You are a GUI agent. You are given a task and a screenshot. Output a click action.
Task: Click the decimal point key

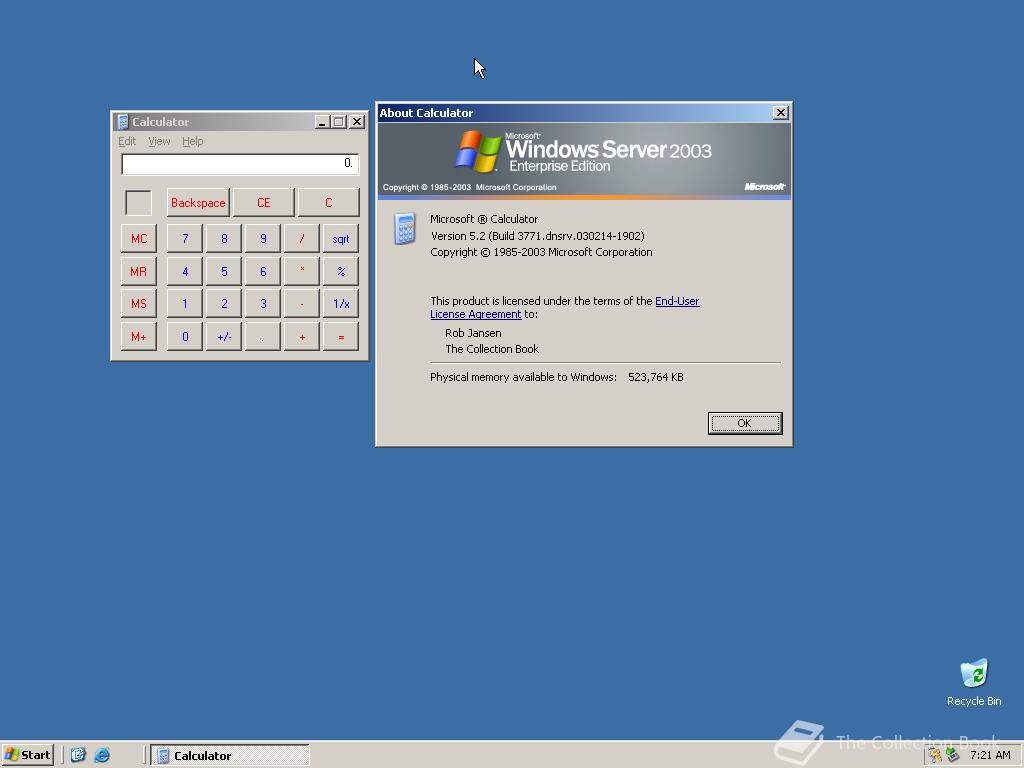[263, 337]
